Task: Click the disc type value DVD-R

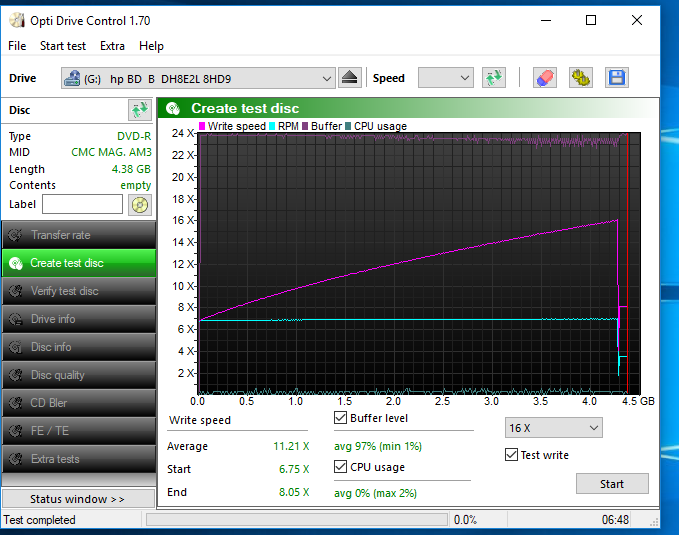Action: pyautogui.click(x=134, y=136)
